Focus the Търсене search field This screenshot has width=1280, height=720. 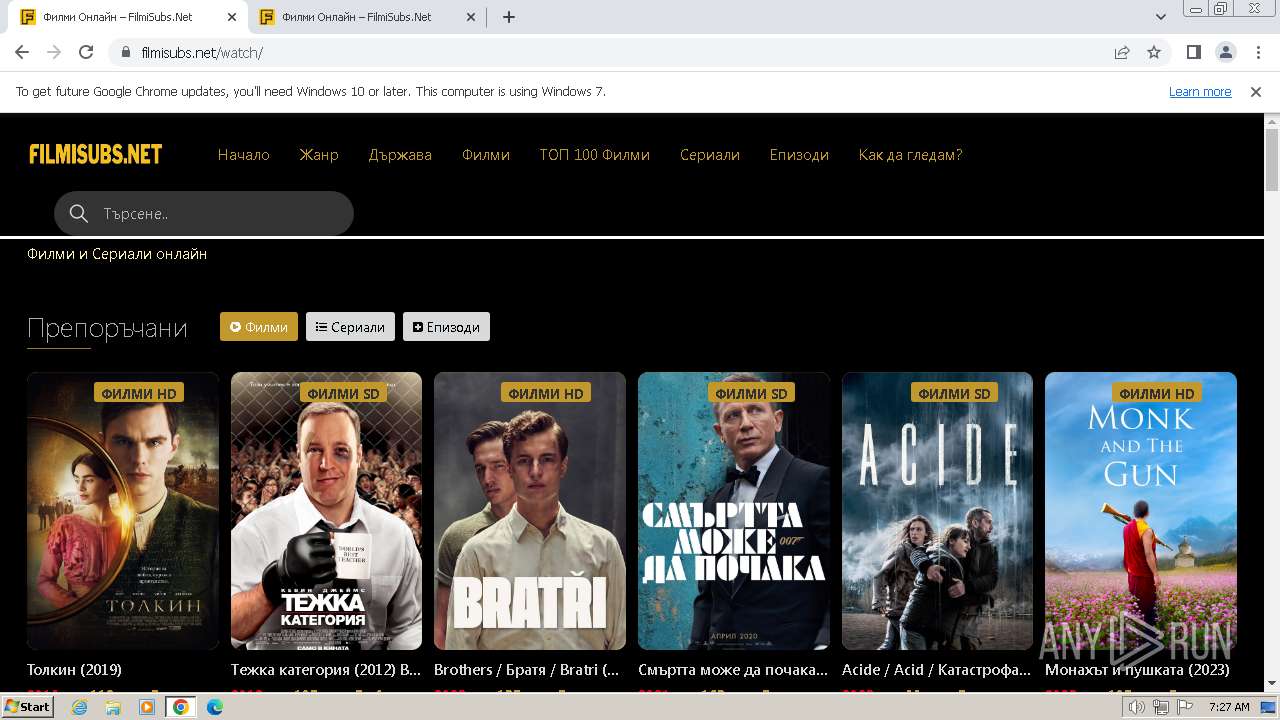coord(204,213)
